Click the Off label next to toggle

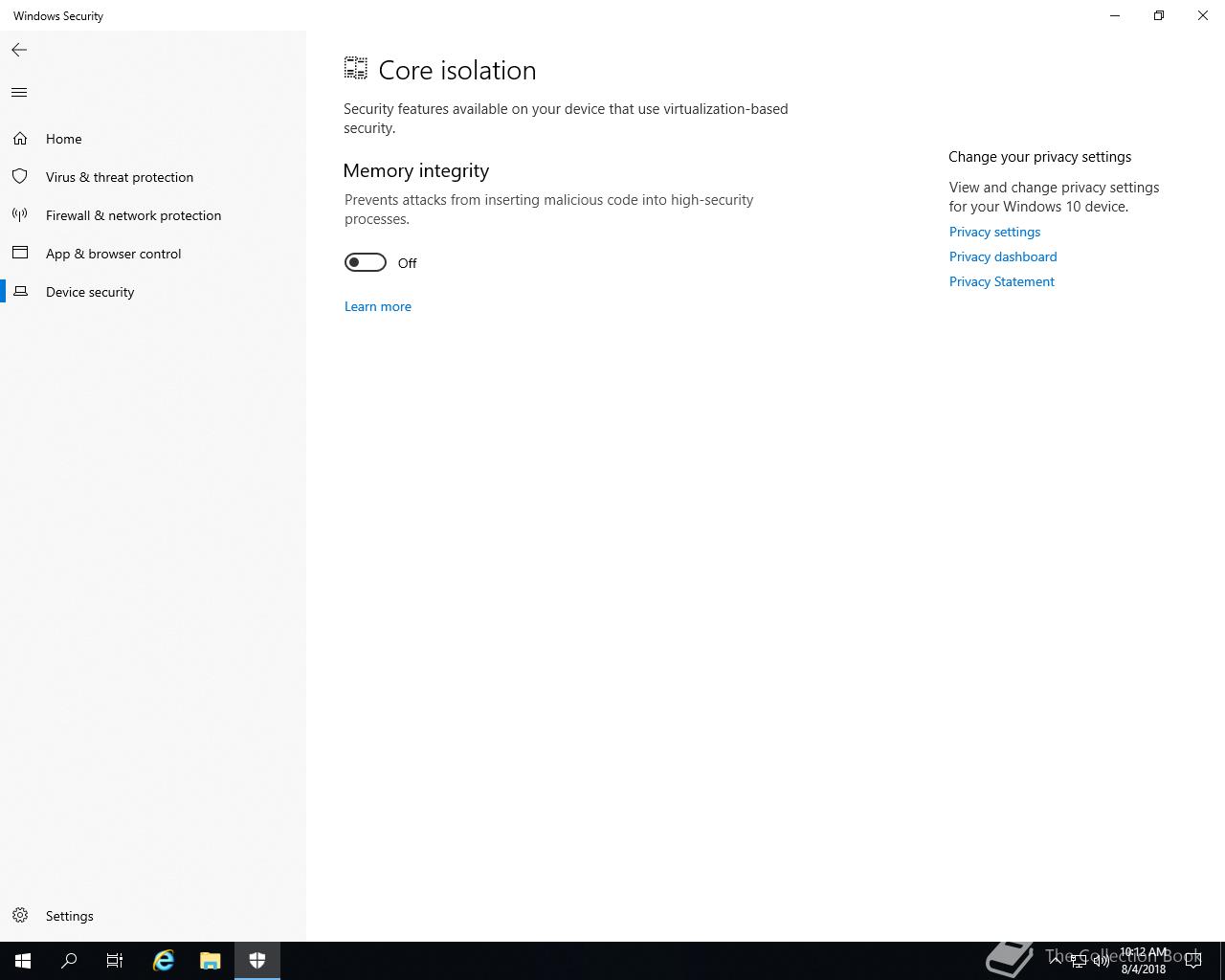[x=408, y=263]
